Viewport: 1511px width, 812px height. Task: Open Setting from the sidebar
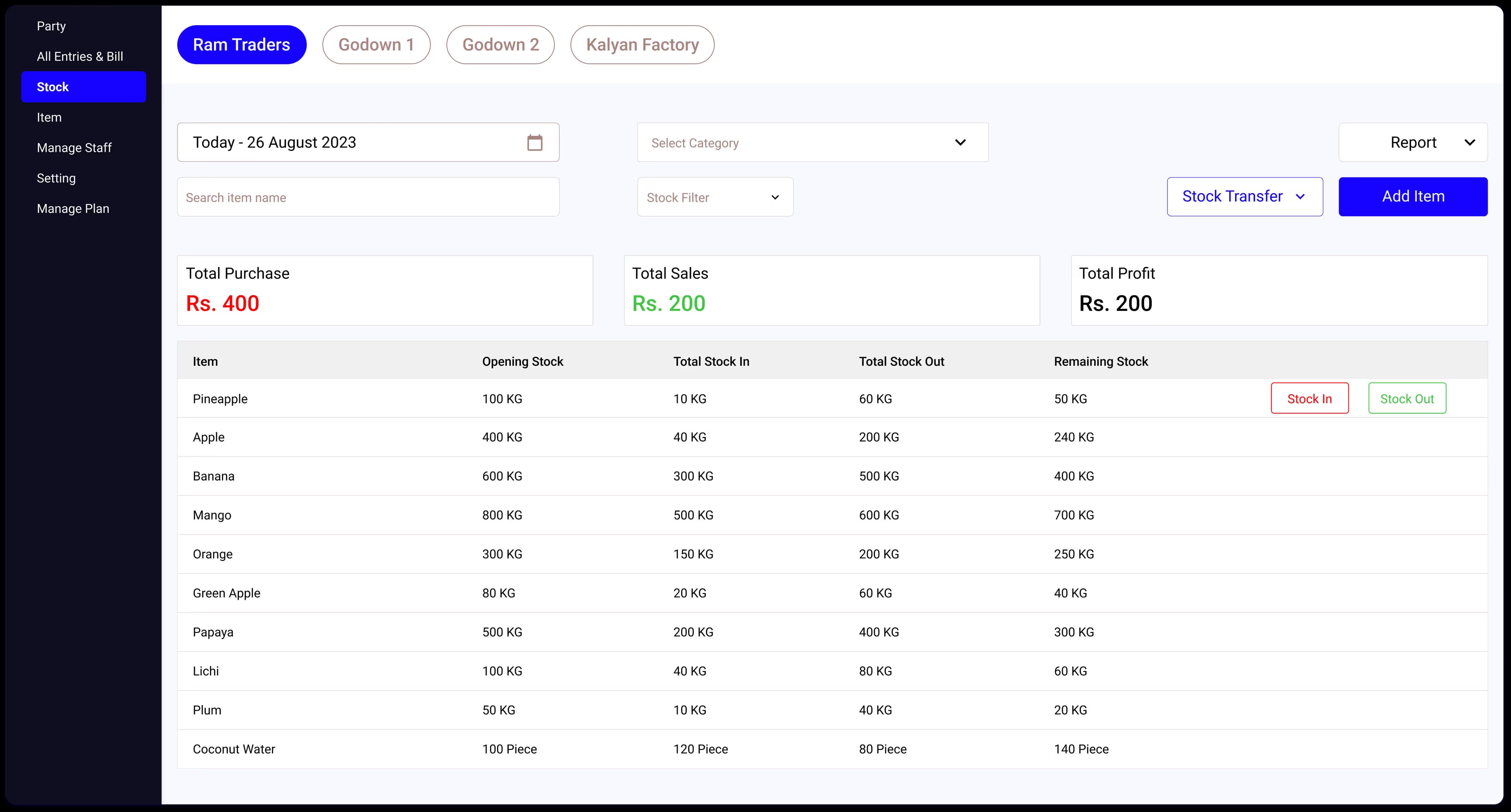tap(56, 178)
